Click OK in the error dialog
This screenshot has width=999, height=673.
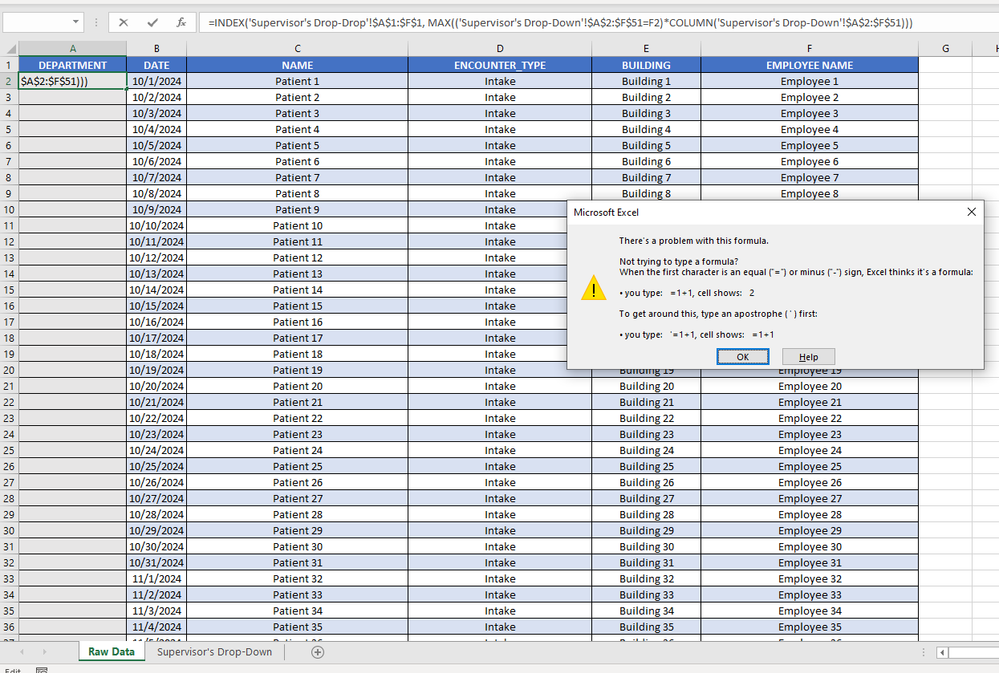pyautogui.click(x=743, y=357)
